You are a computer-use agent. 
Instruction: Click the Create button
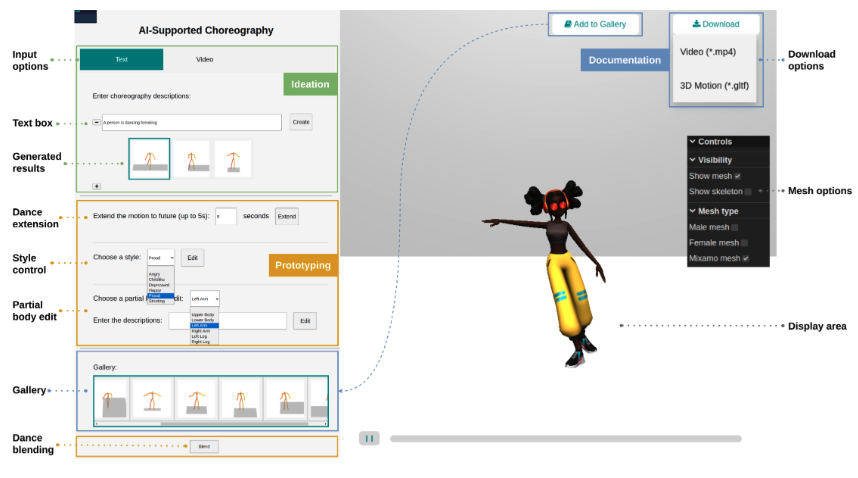(x=301, y=122)
